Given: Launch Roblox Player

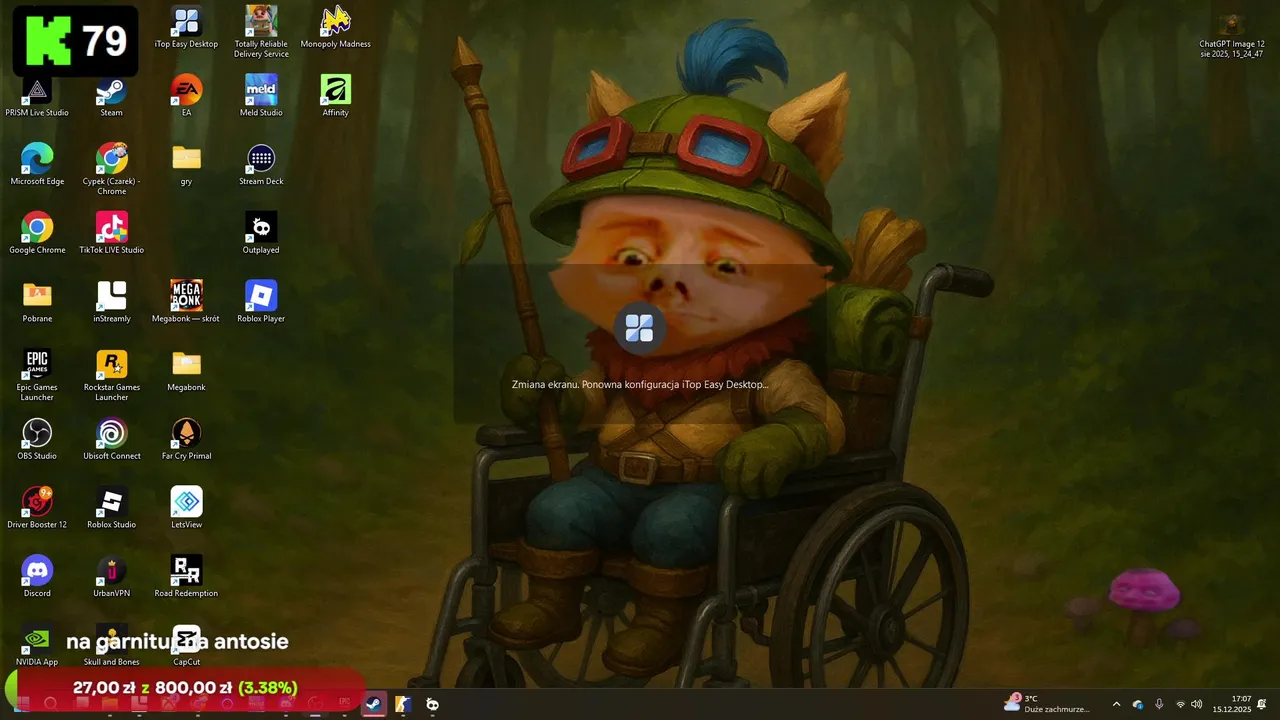Looking at the screenshot, I should tap(261, 302).
